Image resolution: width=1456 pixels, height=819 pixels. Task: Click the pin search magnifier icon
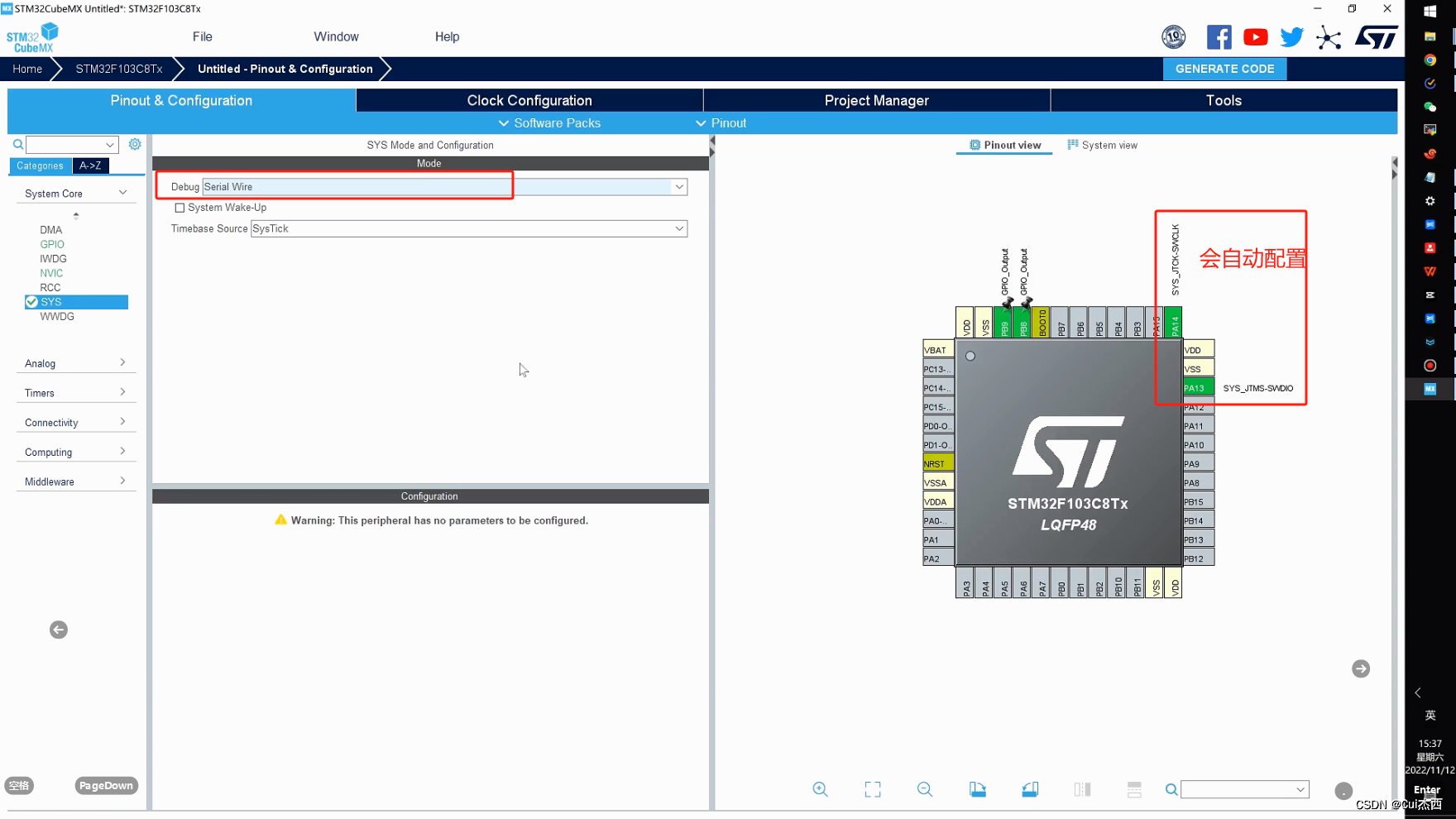(x=1171, y=789)
